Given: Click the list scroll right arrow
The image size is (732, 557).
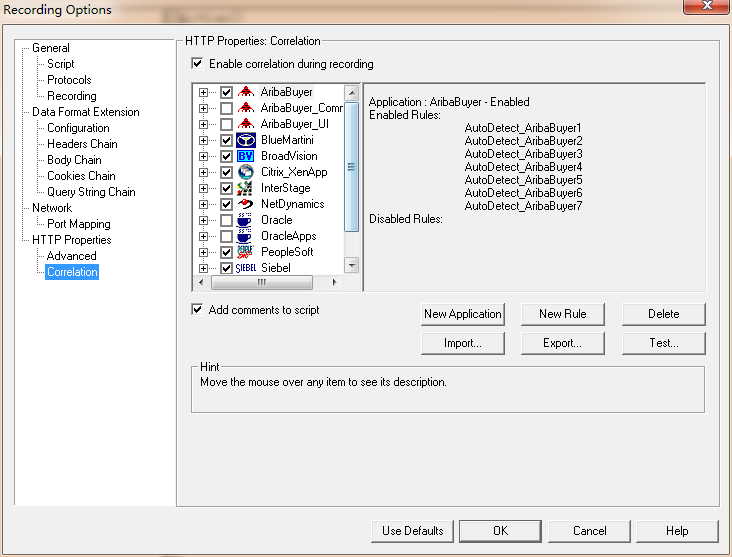Looking at the screenshot, I should [x=334, y=282].
